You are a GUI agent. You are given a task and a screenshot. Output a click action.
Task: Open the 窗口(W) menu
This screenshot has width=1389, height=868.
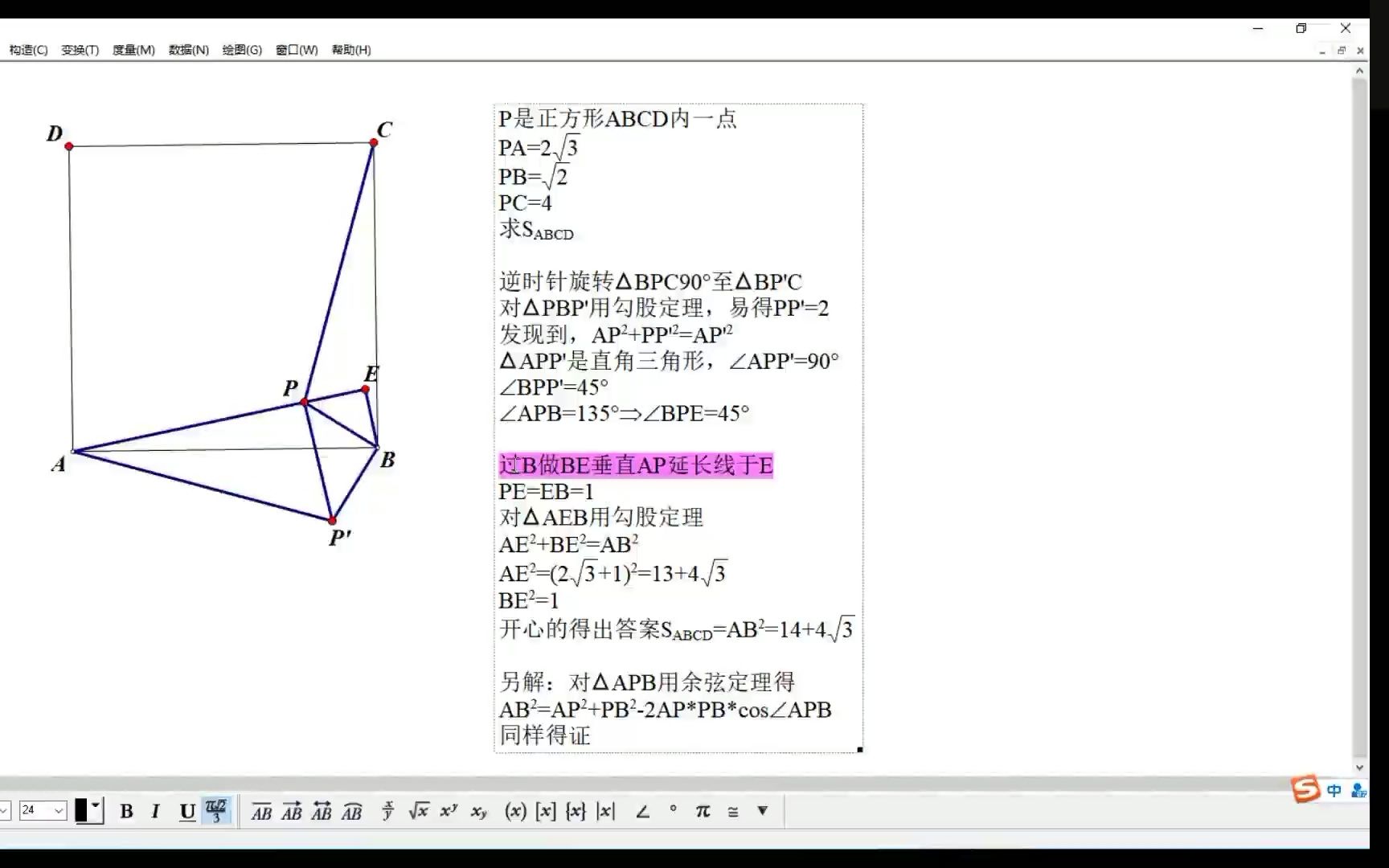coord(297,50)
